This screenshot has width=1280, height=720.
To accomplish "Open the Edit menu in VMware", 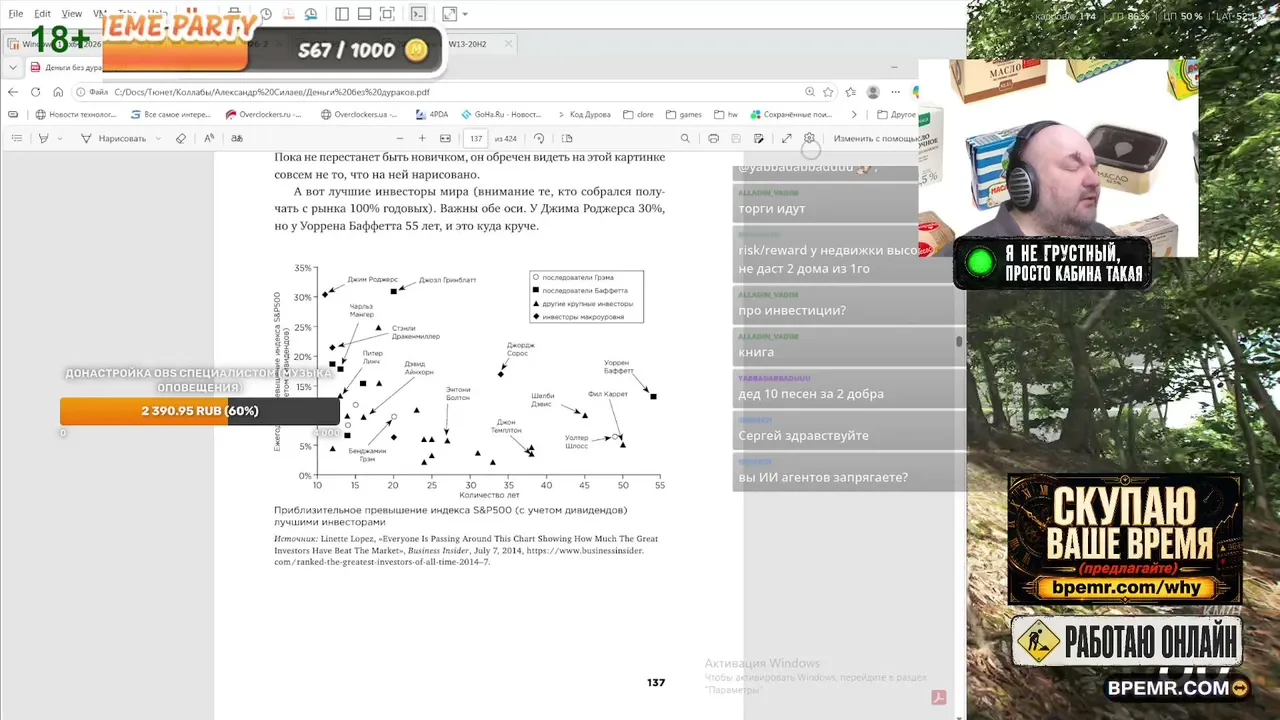I will coord(42,14).
